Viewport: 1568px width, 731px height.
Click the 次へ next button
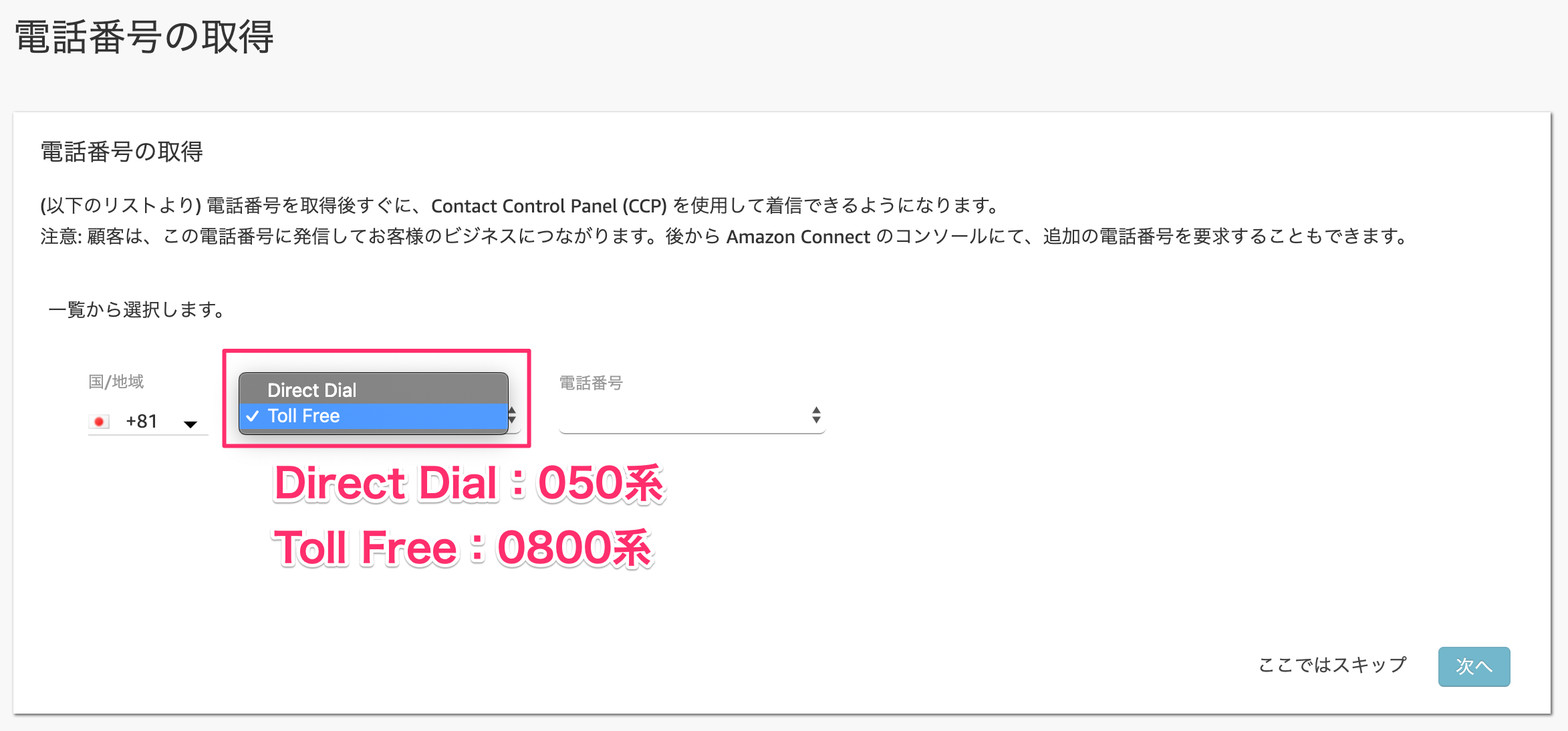(x=1474, y=666)
